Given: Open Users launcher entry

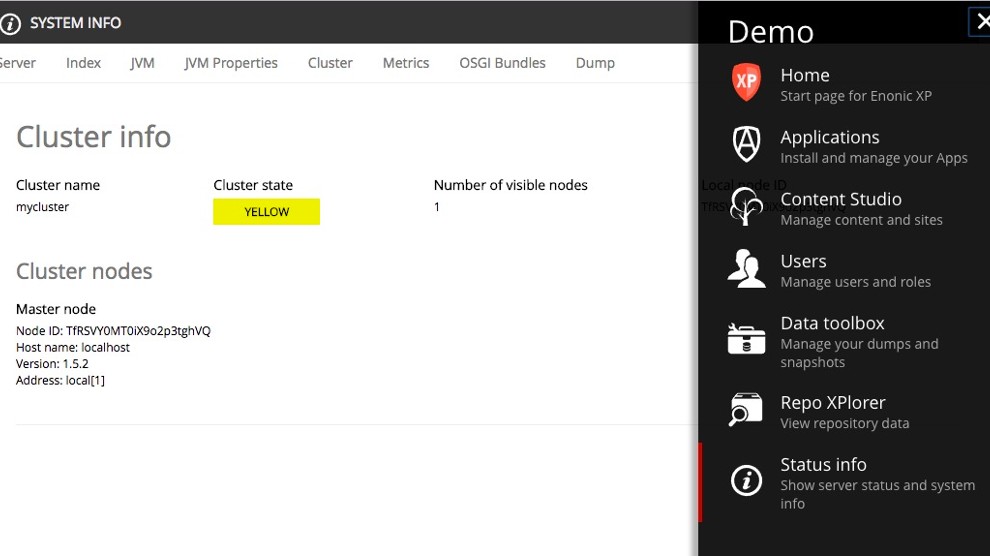Looking at the screenshot, I should (x=844, y=268).
